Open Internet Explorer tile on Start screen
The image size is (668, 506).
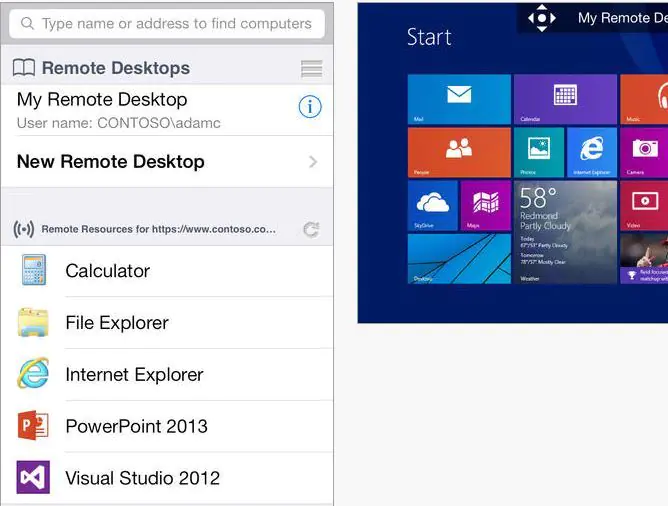click(592, 152)
